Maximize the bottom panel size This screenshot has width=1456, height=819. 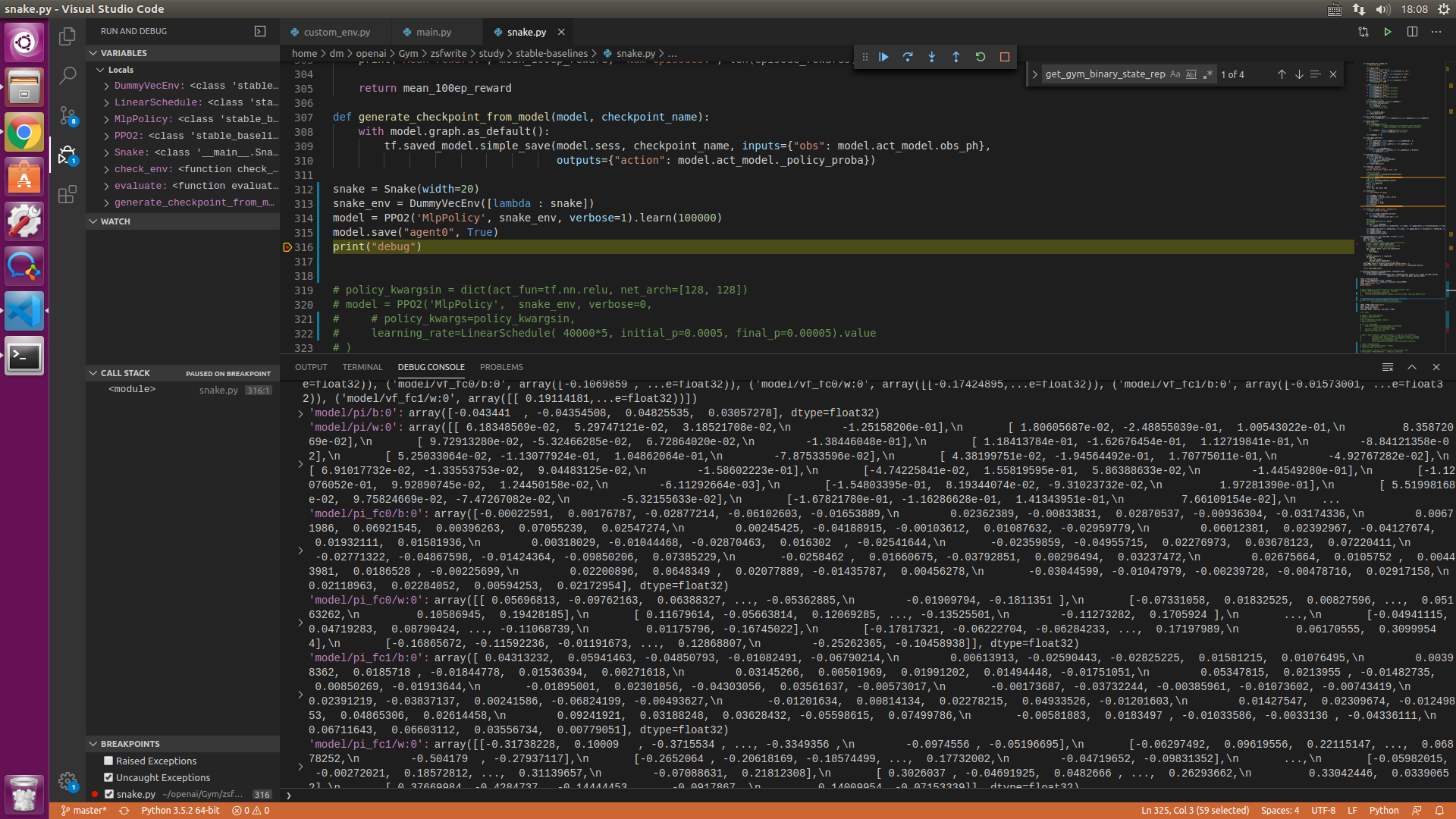tap(1412, 367)
